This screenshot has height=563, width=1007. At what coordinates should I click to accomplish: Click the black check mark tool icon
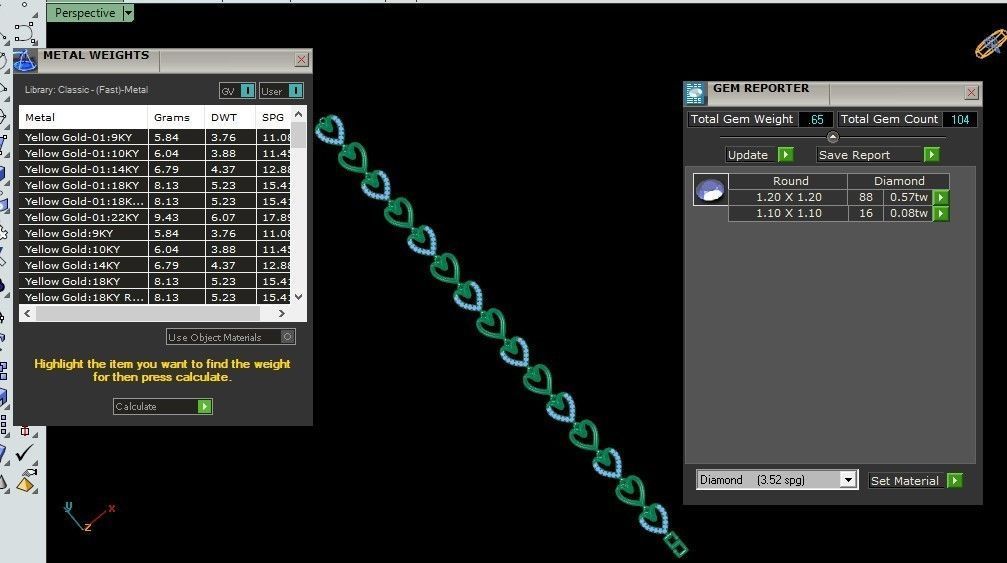click(24, 453)
